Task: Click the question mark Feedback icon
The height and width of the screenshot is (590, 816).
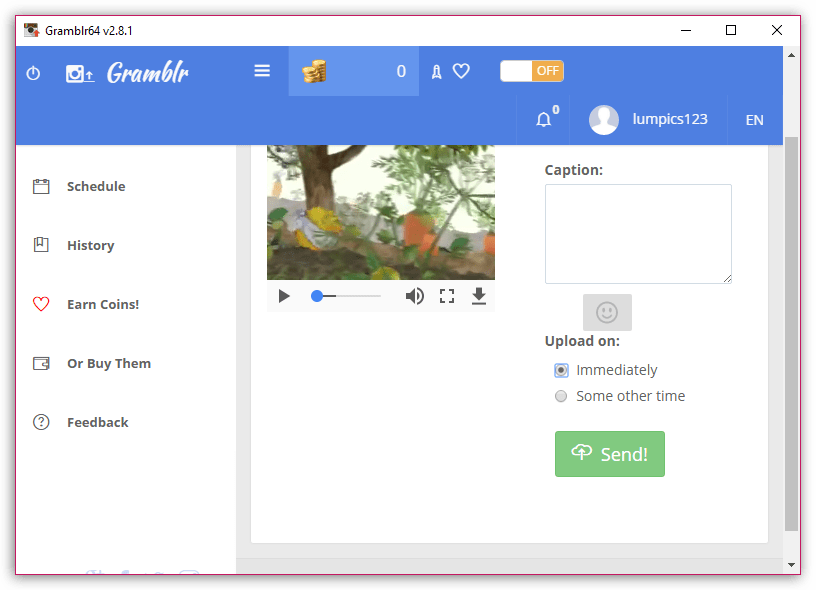Action: (x=41, y=422)
